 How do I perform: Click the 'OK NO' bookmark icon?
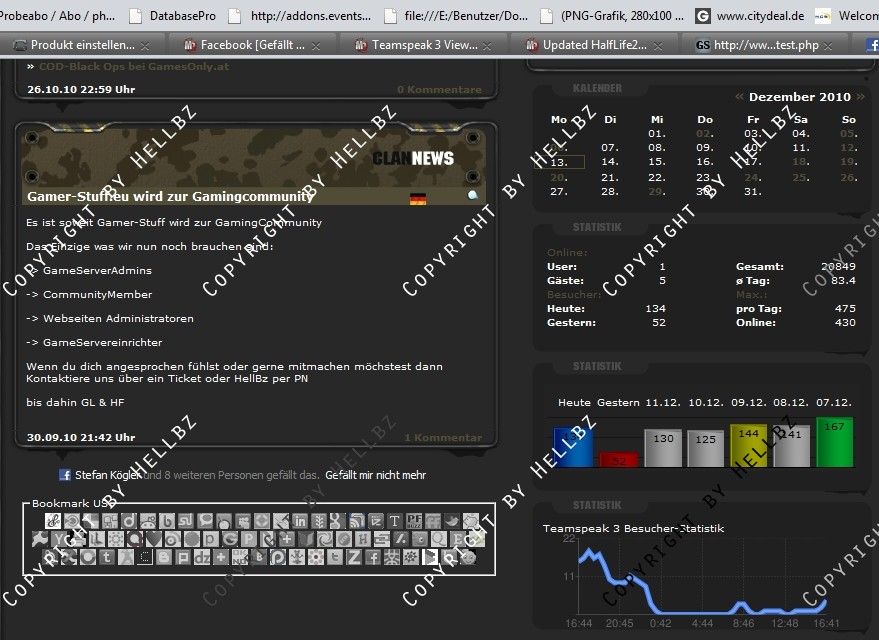[240, 557]
